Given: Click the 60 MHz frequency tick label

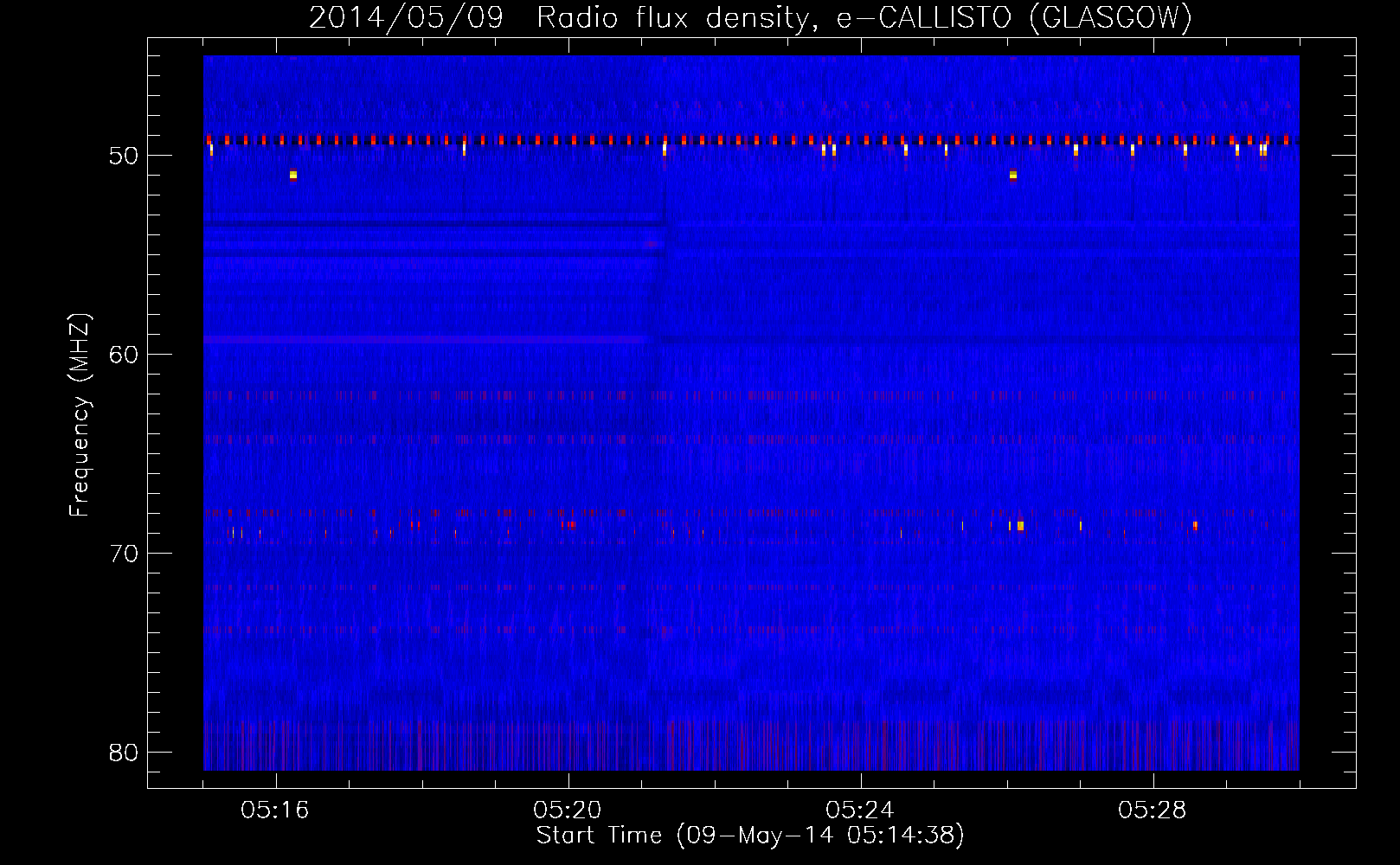Looking at the screenshot, I should click(124, 354).
